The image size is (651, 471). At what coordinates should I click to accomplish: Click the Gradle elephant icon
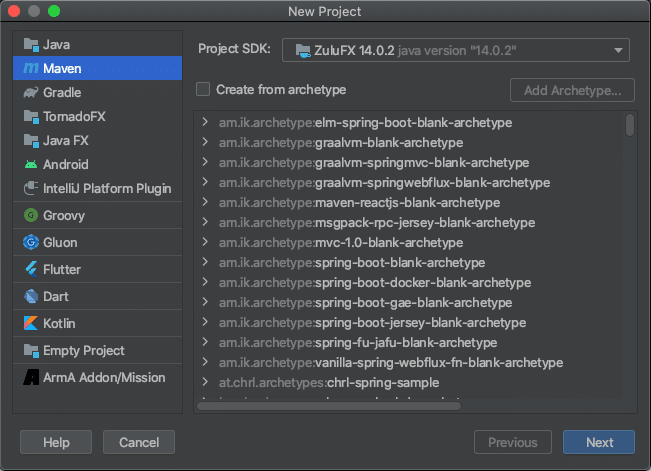[x=31, y=92]
